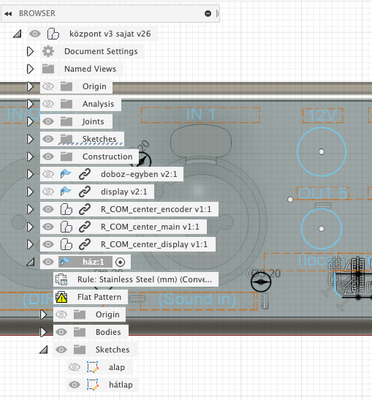This screenshot has height=400, width=372.
Task: Click the Named Views folder icon
Action: [x=48, y=69]
